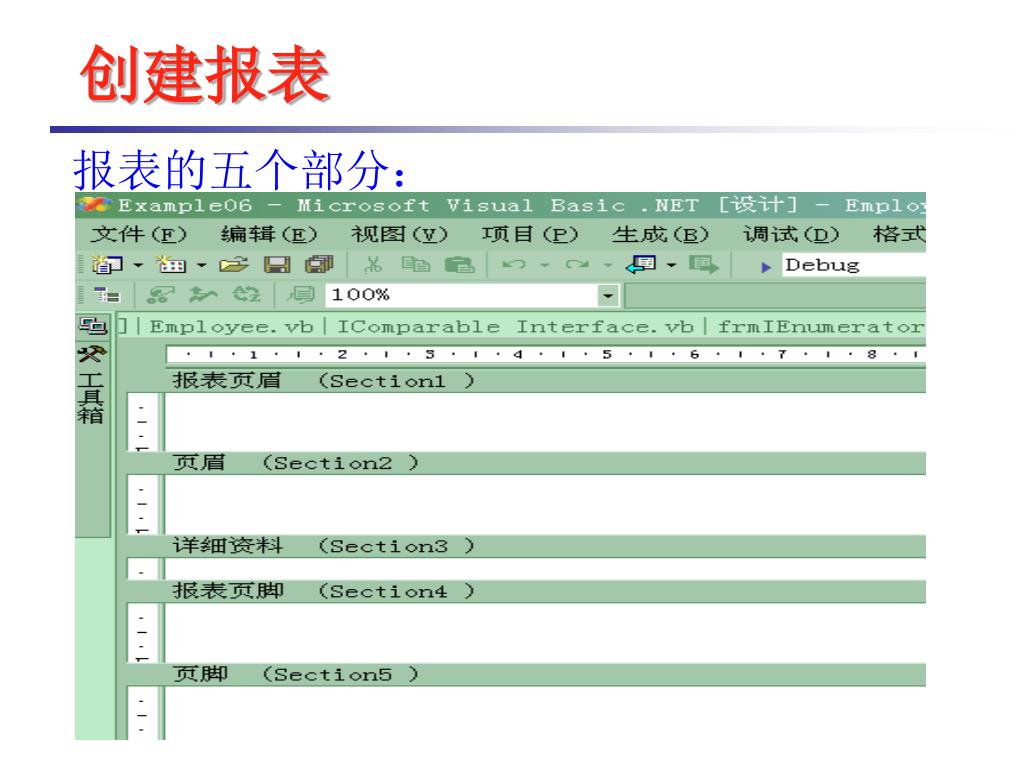Image resolution: width=1024 pixels, height=768 pixels.
Task: Click the Cut scissors icon
Action: tap(373, 264)
